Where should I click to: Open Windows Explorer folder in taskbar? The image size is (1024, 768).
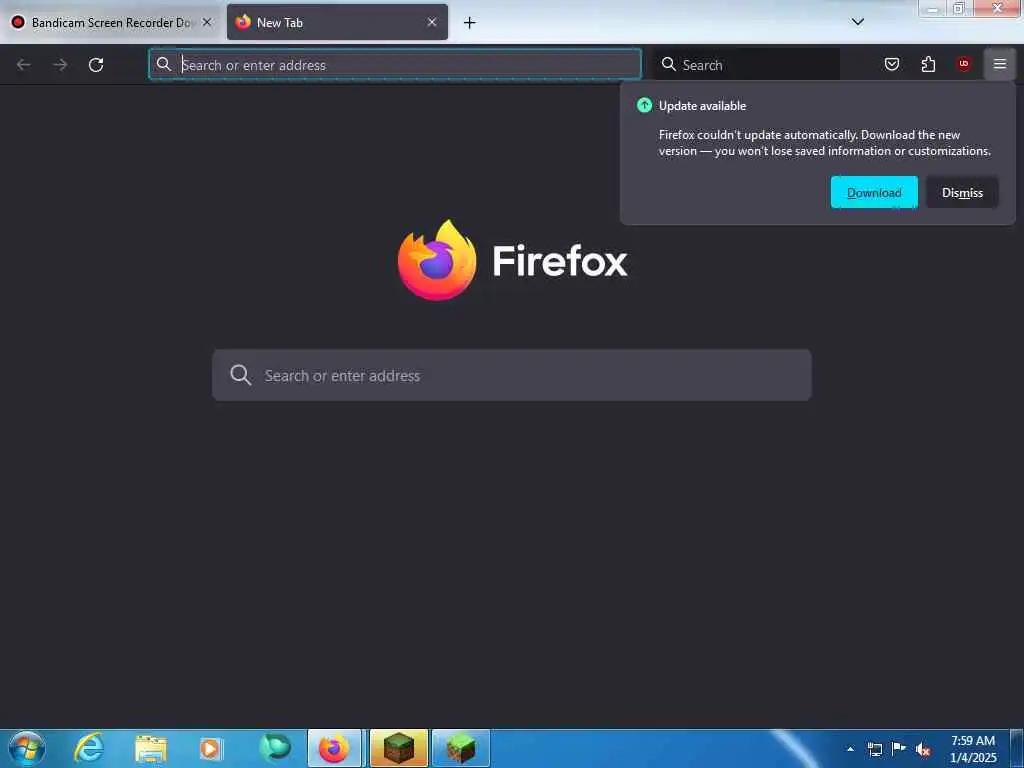[x=151, y=749]
